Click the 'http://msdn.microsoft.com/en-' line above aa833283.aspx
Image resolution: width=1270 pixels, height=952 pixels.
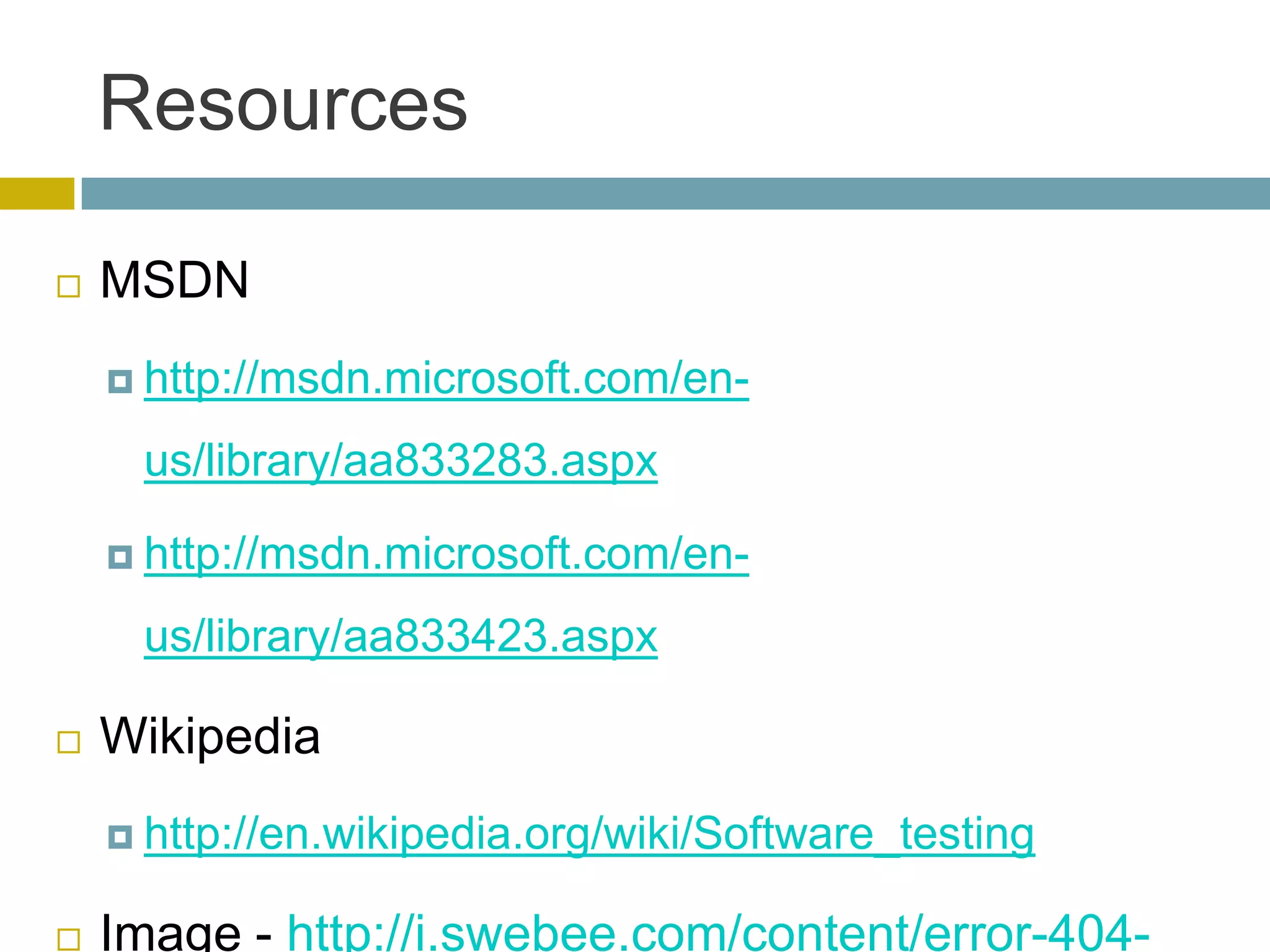pos(446,378)
